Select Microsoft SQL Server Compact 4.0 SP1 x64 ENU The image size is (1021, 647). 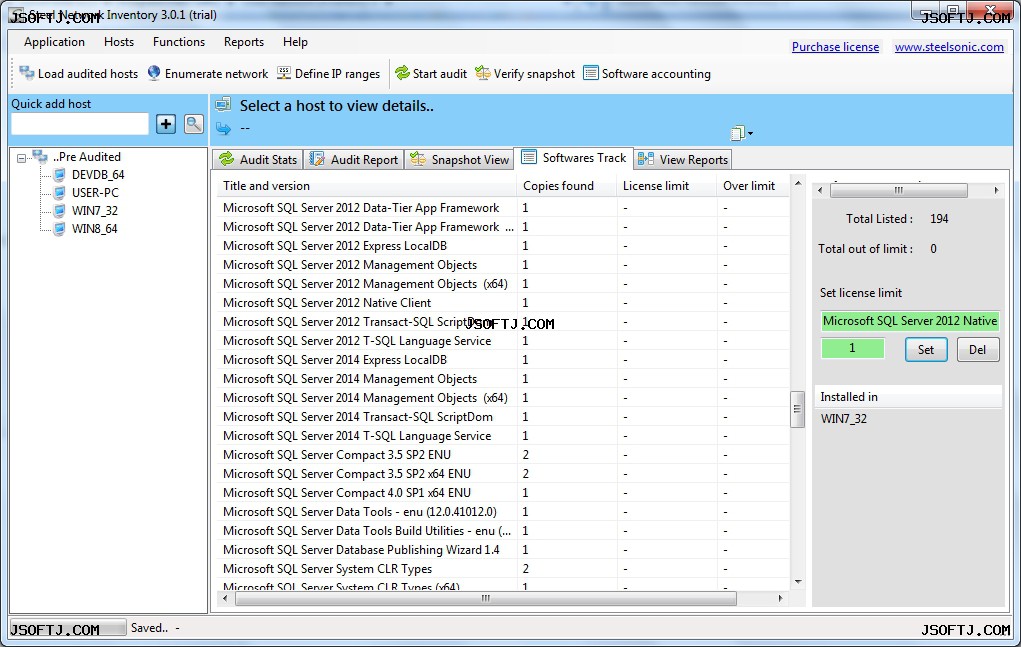(x=503, y=493)
